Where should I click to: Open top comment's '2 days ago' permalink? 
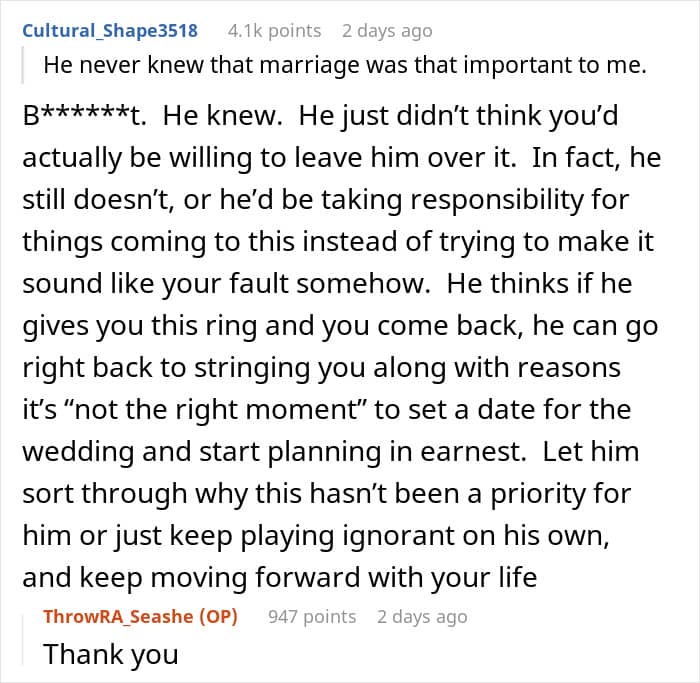point(387,31)
